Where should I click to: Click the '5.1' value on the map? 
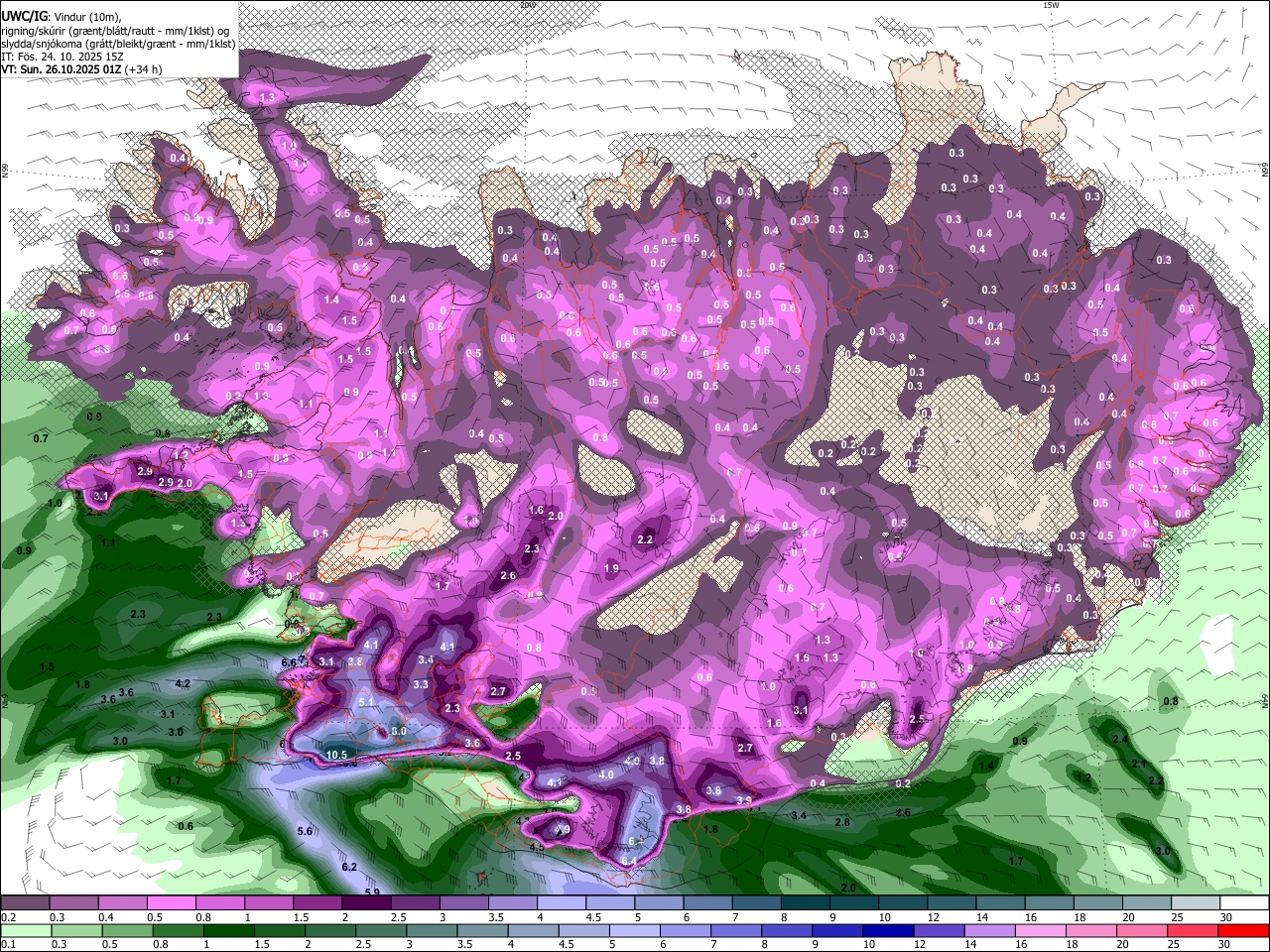click(x=366, y=702)
